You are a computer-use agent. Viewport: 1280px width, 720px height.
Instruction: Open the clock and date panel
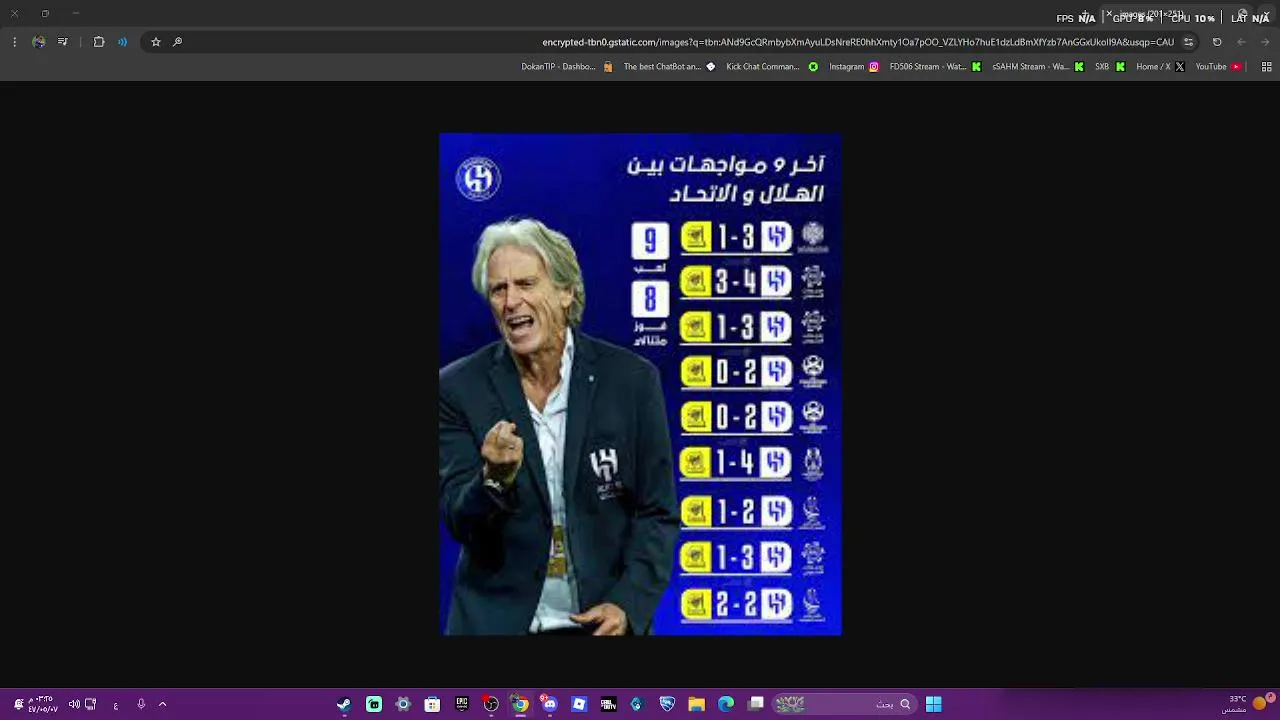pyautogui.click(x=34, y=704)
